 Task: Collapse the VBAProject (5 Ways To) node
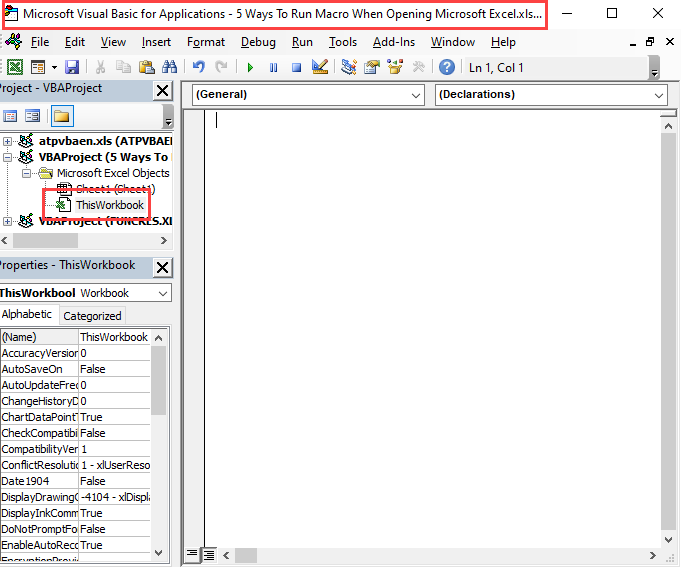(7, 157)
